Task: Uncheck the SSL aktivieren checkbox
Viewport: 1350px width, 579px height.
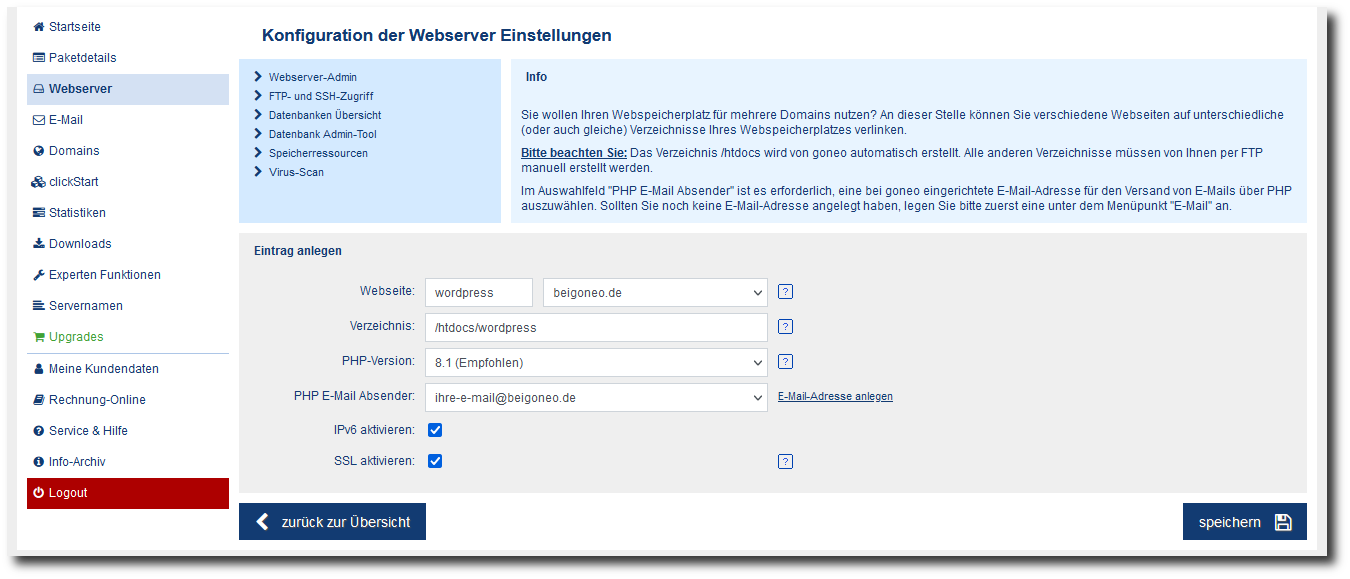Action: point(435,461)
